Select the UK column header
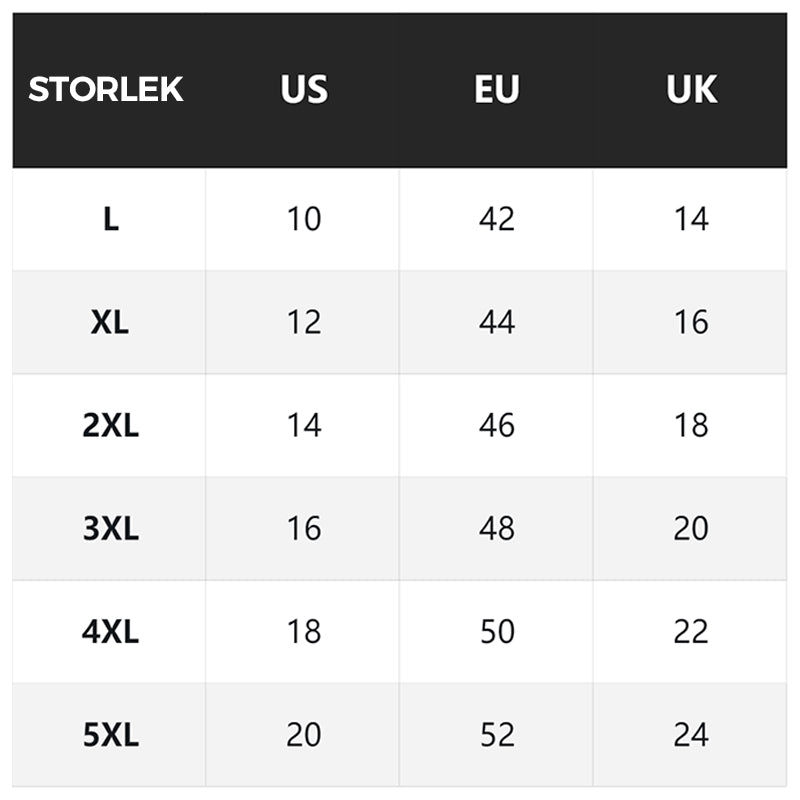The image size is (800, 800). pyautogui.click(x=691, y=90)
